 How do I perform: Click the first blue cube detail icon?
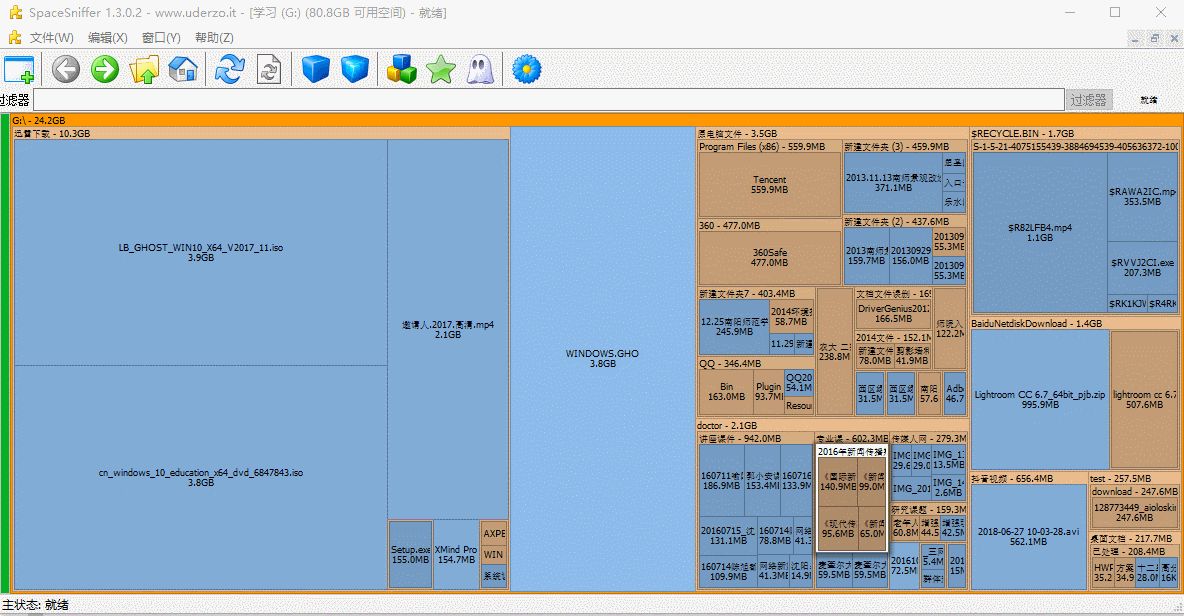316,69
